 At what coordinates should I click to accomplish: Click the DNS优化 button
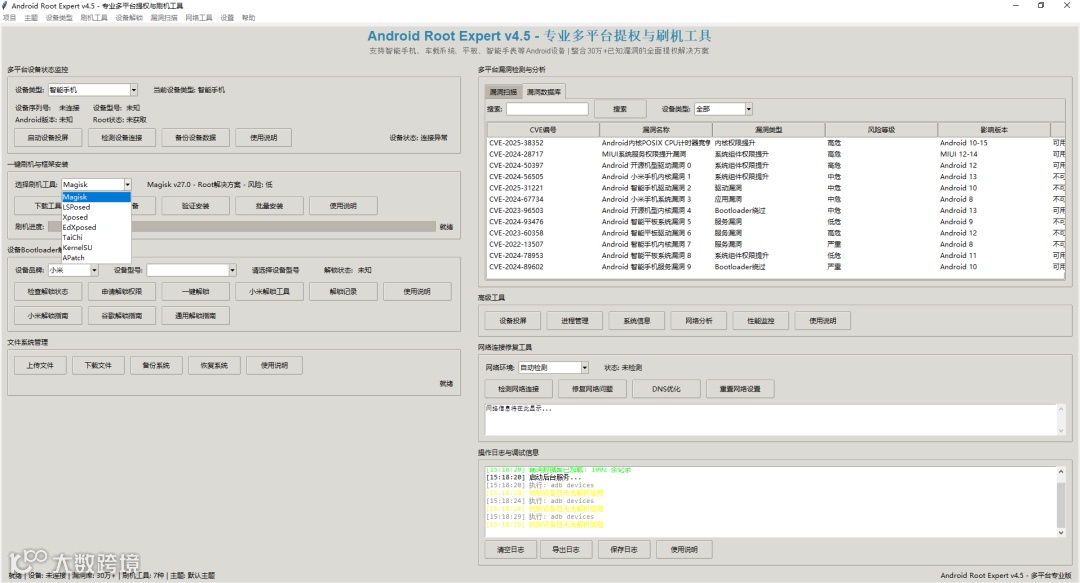tap(666, 389)
